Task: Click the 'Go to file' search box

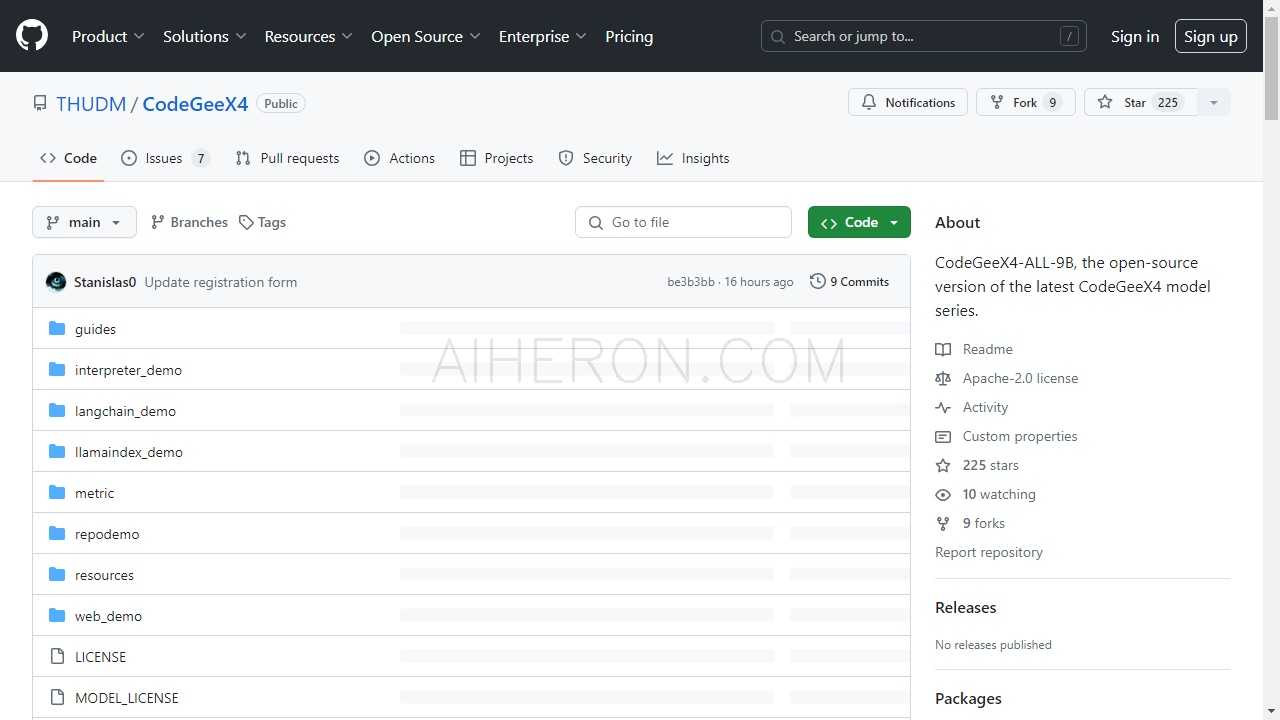Action: (683, 222)
